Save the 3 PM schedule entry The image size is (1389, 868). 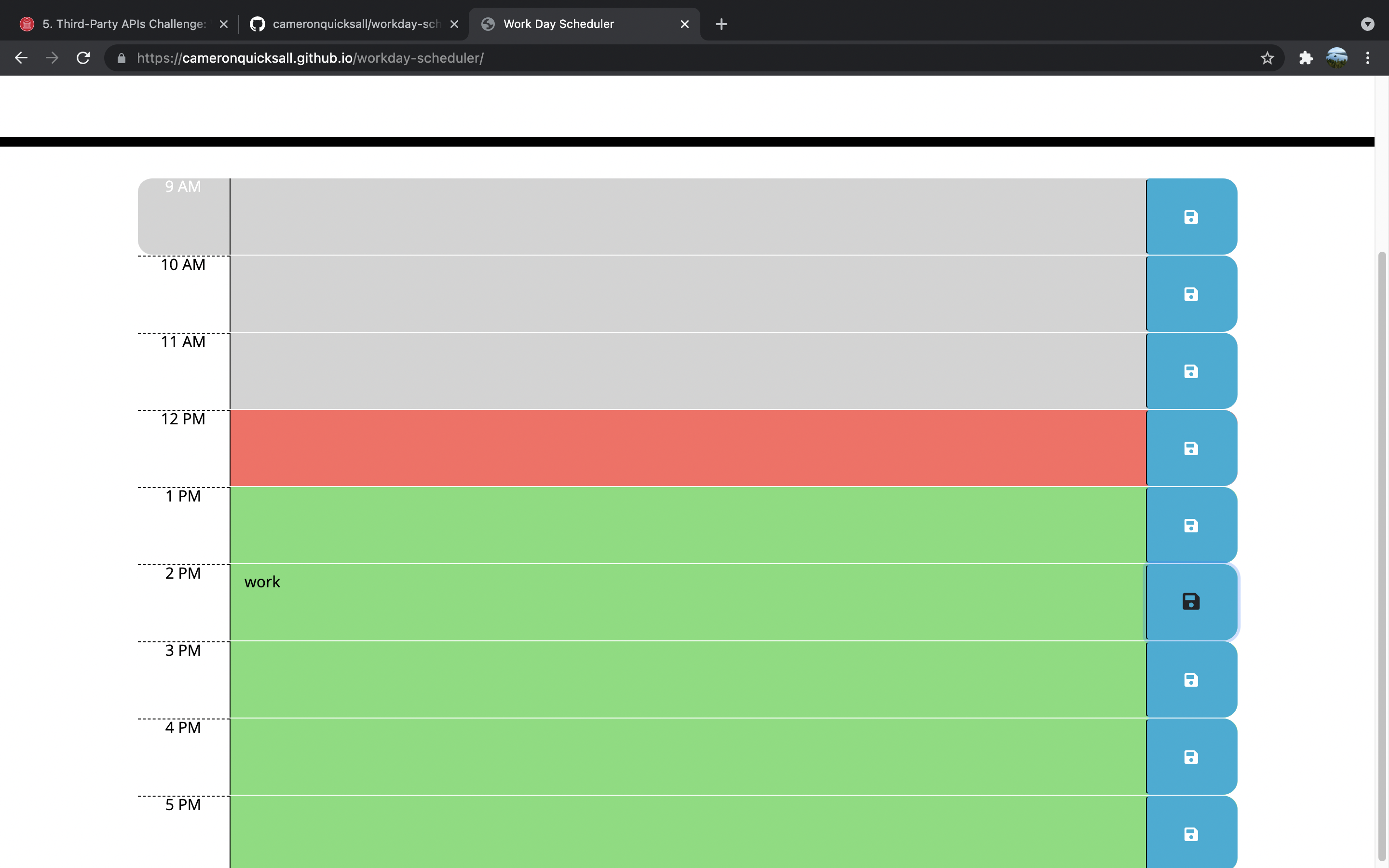[x=1191, y=680]
